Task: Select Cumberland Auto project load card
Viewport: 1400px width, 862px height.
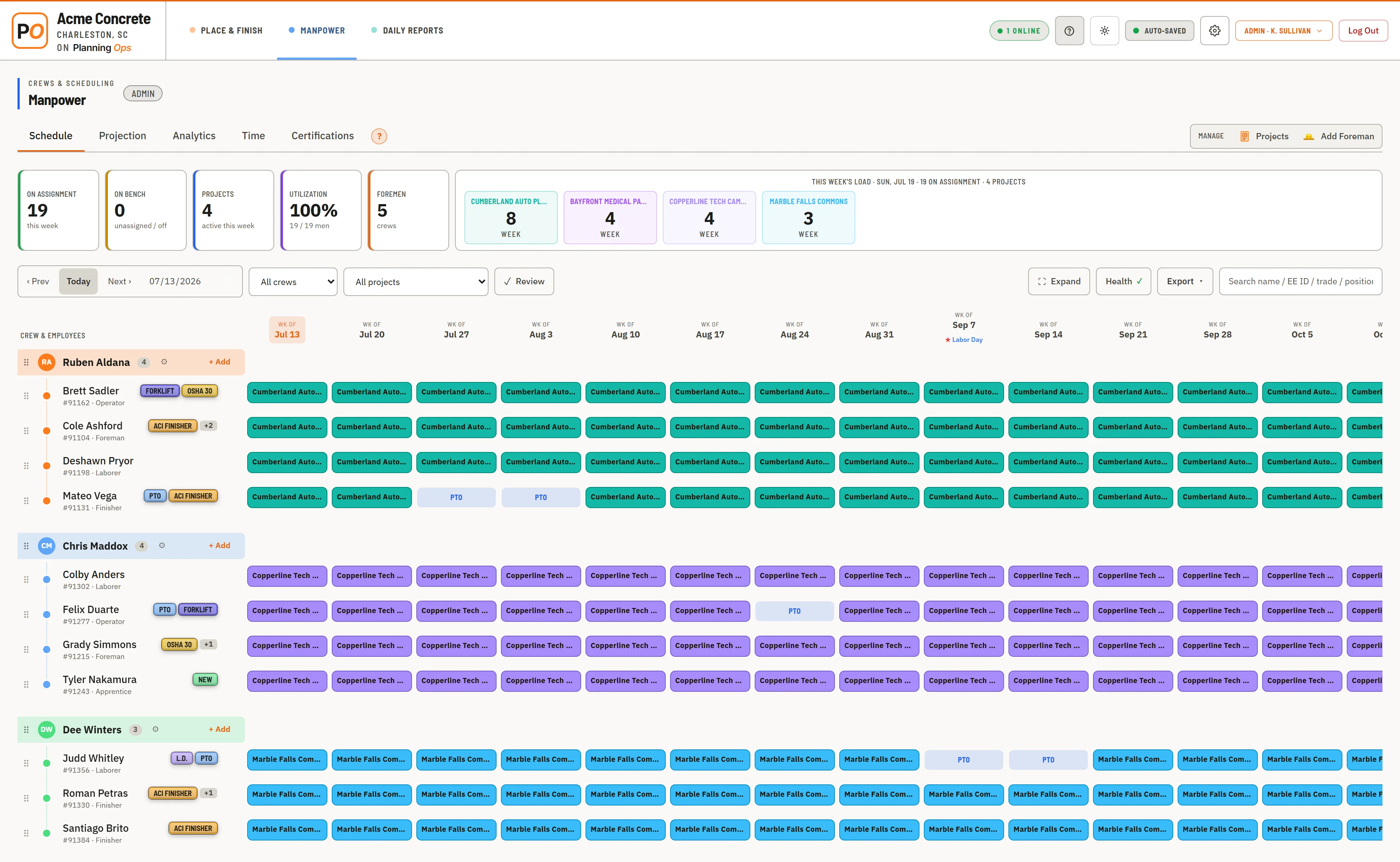Action: (x=511, y=217)
